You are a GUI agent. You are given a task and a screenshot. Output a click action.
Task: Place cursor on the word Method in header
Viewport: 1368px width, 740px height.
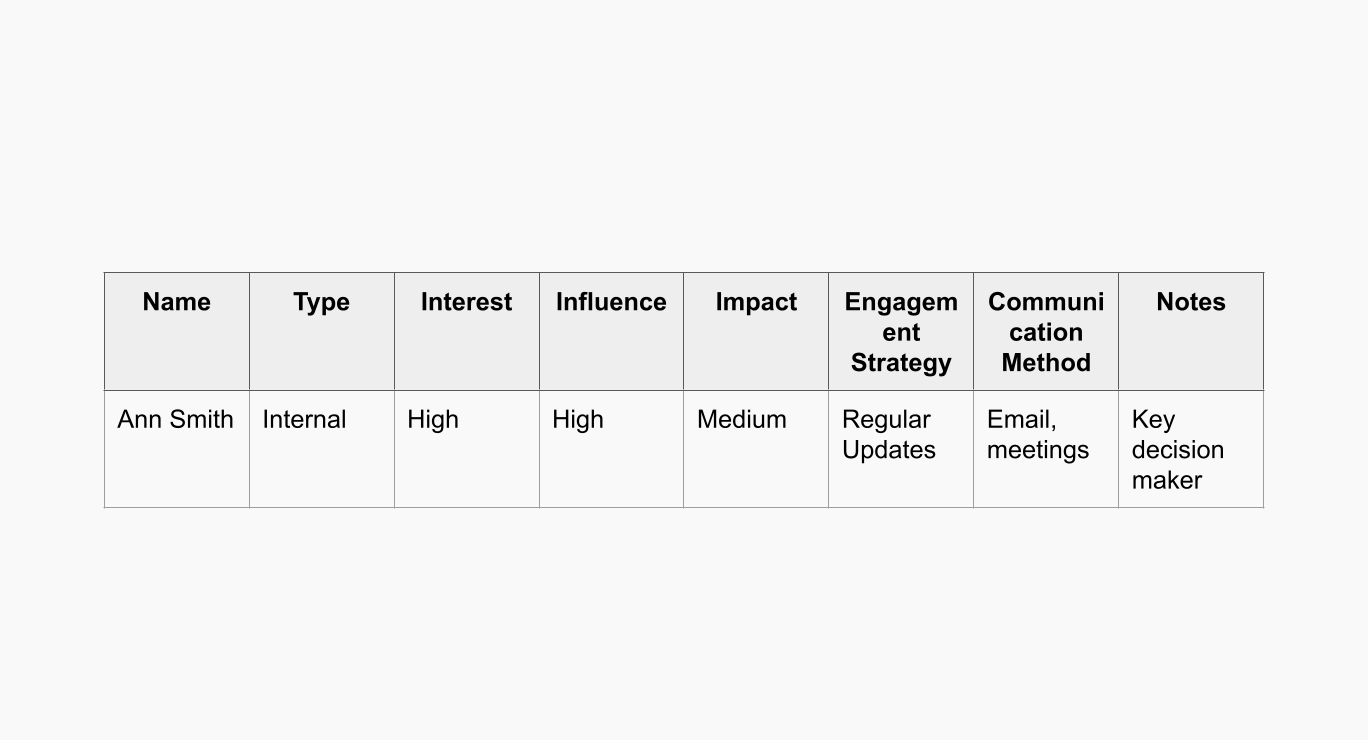pyautogui.click(x=1045, y=362)
